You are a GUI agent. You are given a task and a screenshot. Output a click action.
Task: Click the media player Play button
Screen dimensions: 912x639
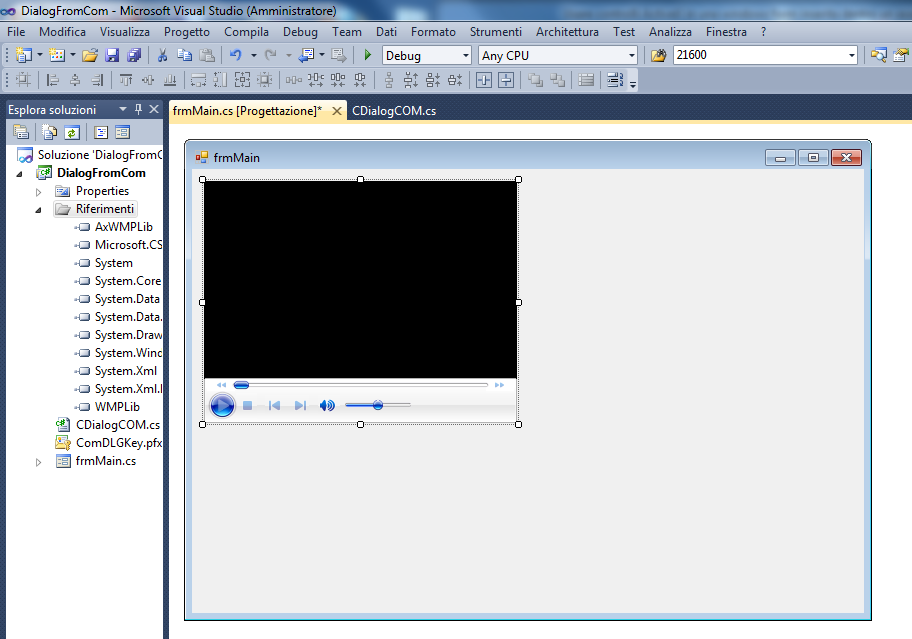tap(222, 405)
